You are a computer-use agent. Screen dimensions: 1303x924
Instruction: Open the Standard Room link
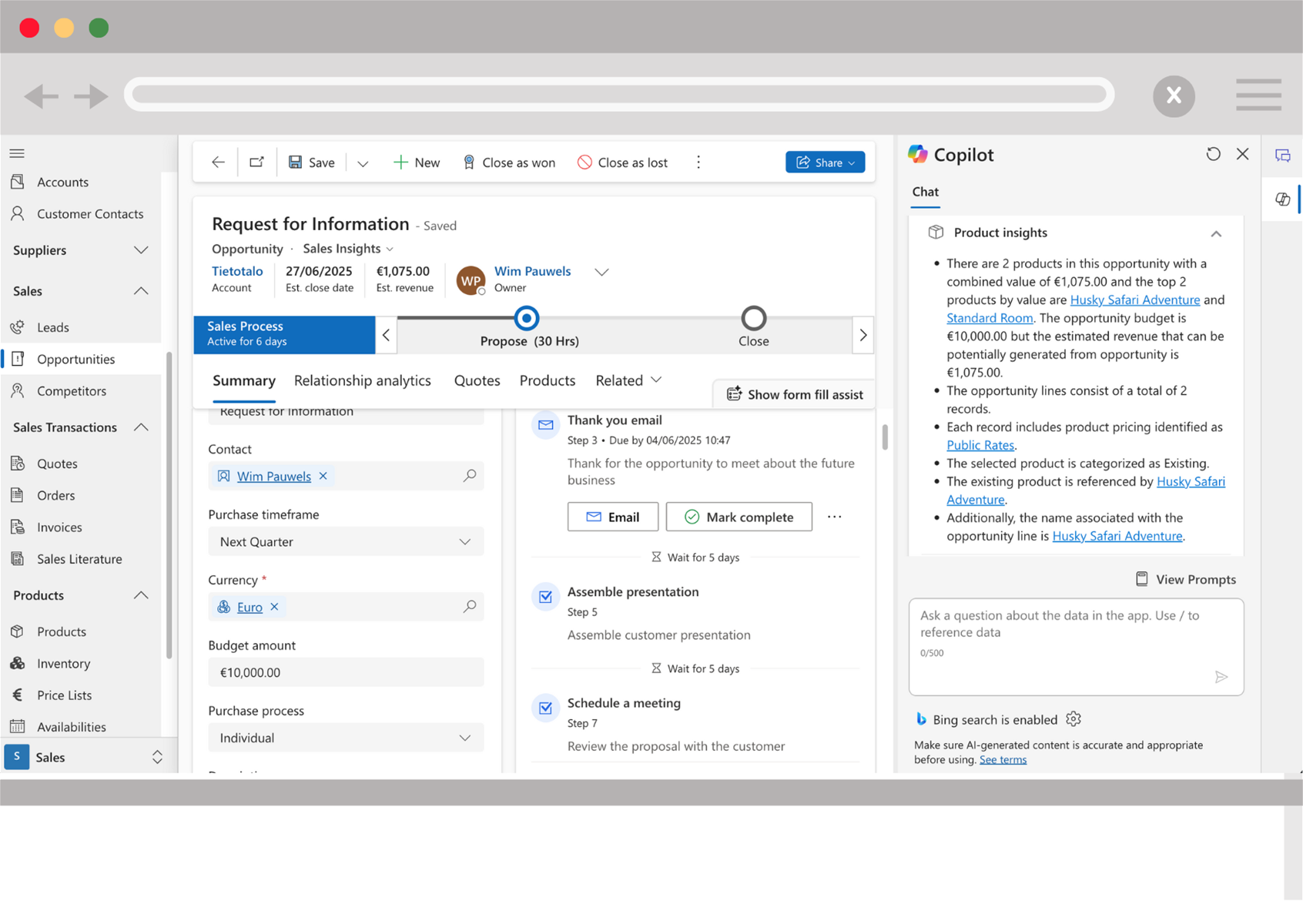(x=990, y=318)
